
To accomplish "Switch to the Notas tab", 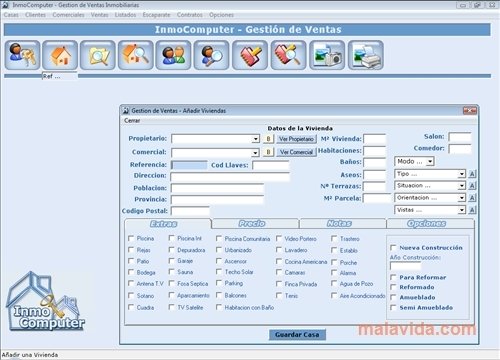I will click(x=342, y=223).
